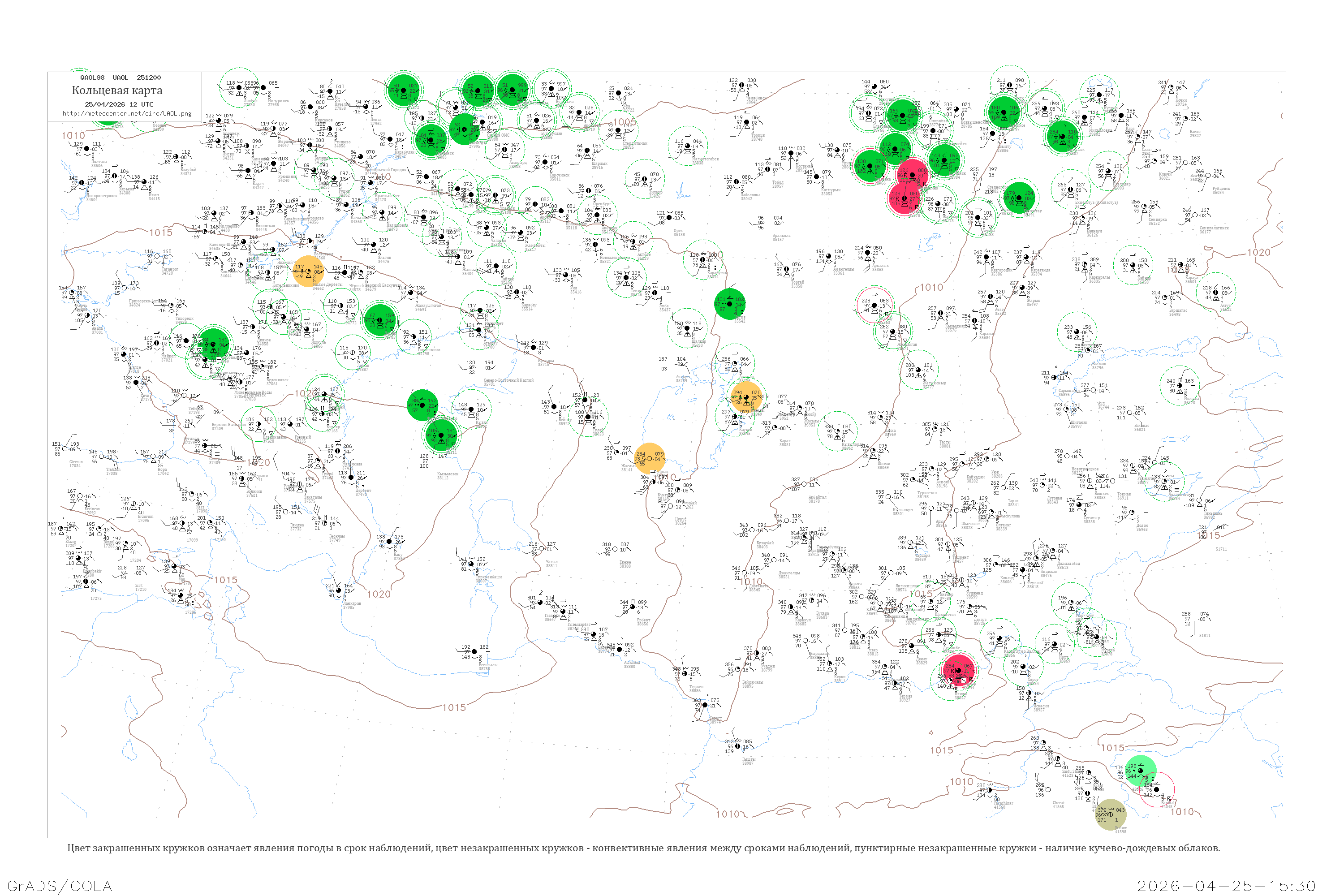Screen dimensions: 1344x896
Task: Click the light green circle near Banihal
Action: click(1141, 771)
